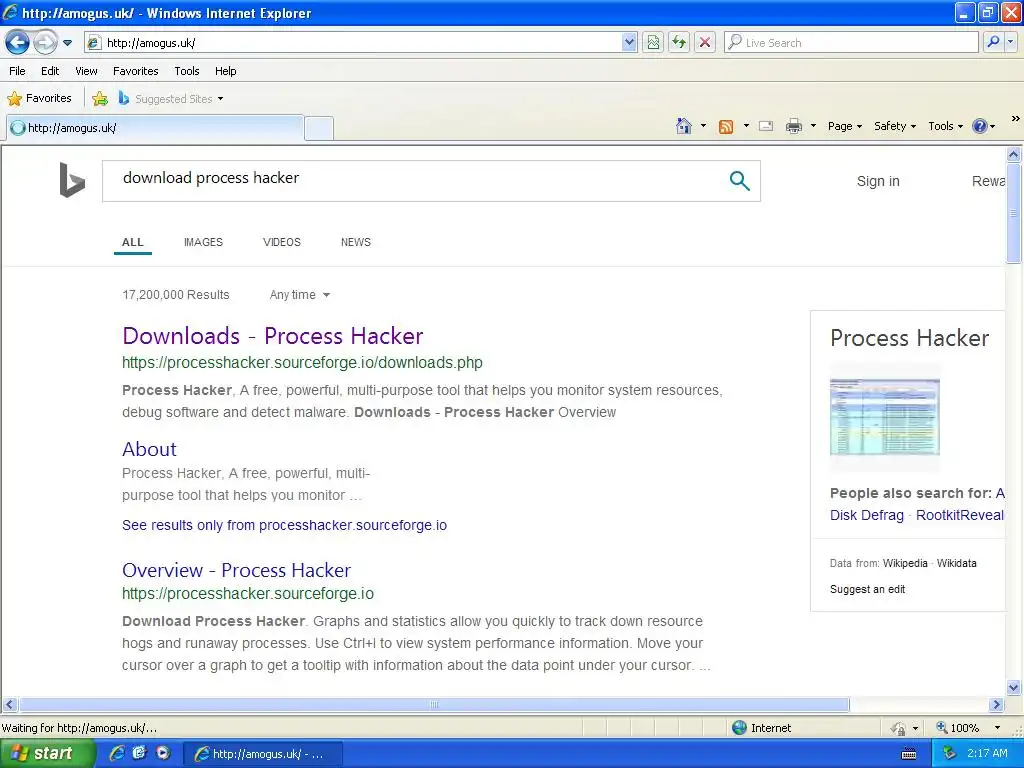Click the vertical scrollbar down arrow
The image size is (1024, 768).
1014,687
